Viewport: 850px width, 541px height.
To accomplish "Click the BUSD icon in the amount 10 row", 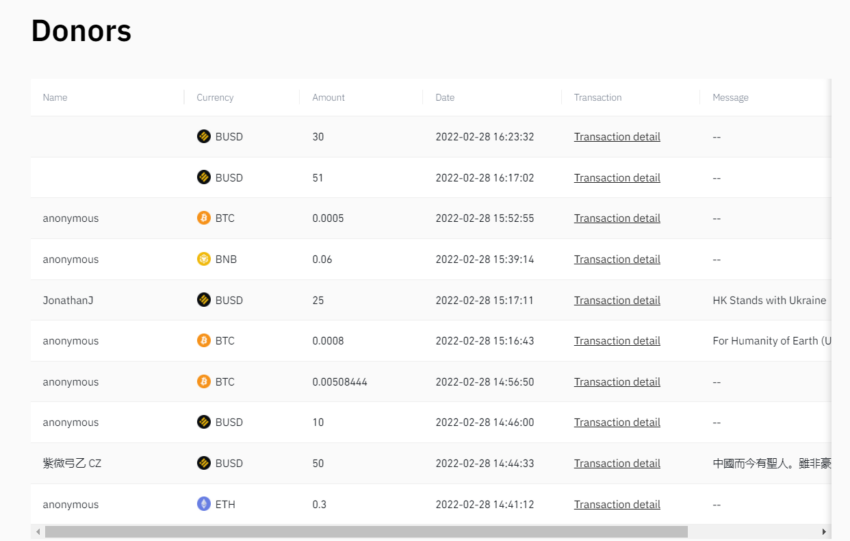I will click(204, 422).
